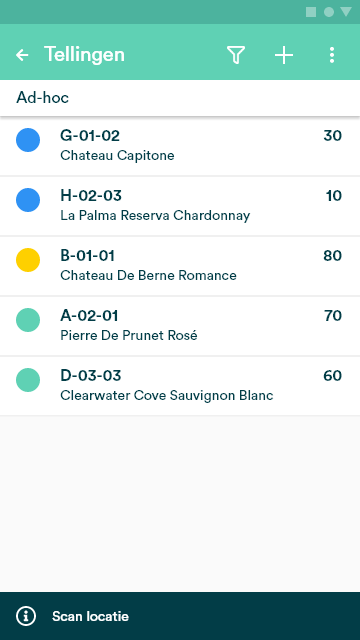Open Chateau De Berne Romance count
The width and height of the screenshot is (360, 640).
click(180, 266)
